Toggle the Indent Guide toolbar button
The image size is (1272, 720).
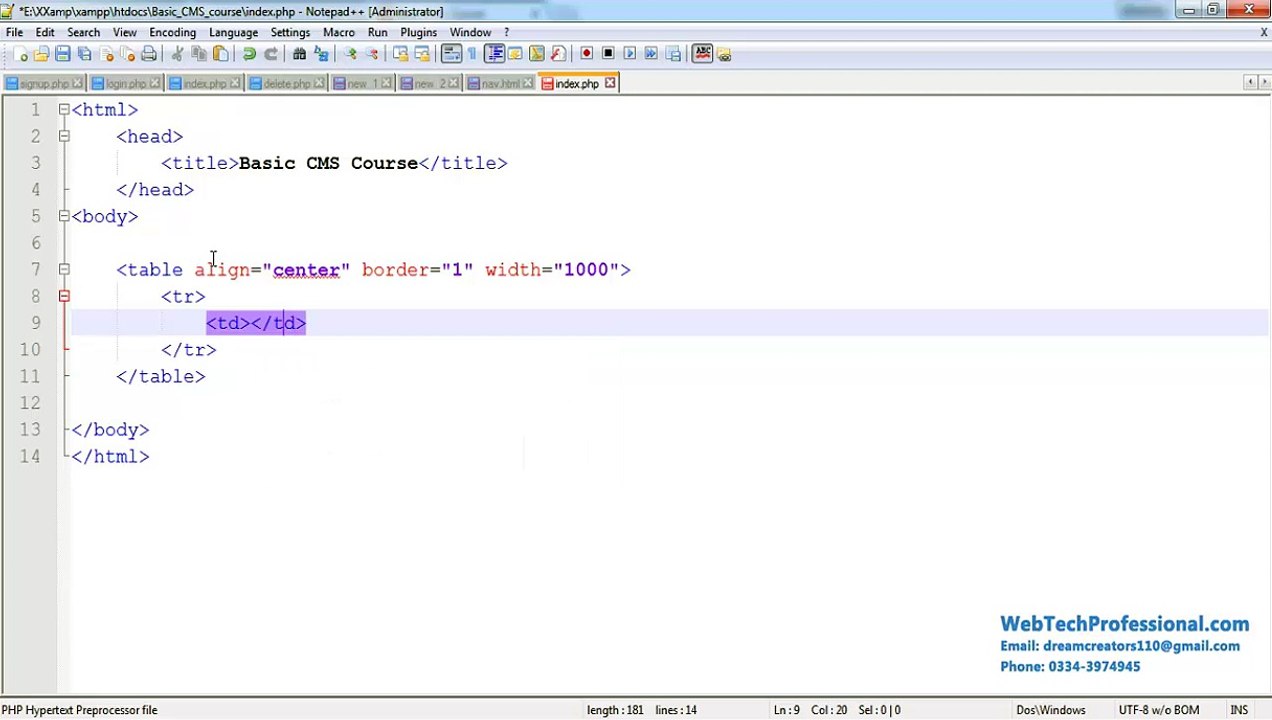(494, 54)
